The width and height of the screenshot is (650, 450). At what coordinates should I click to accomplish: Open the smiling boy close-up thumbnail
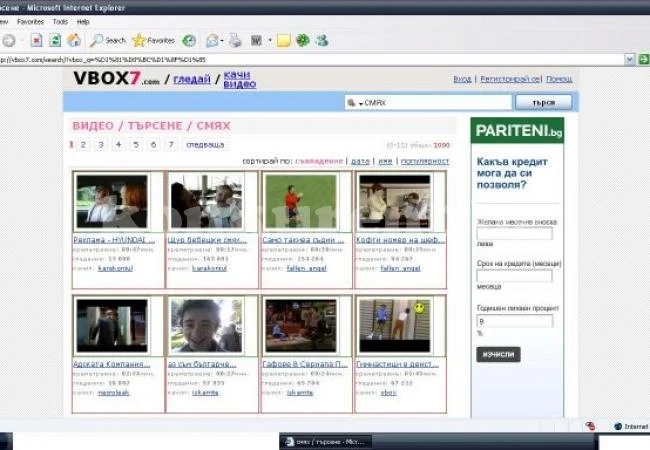(206, 326)
